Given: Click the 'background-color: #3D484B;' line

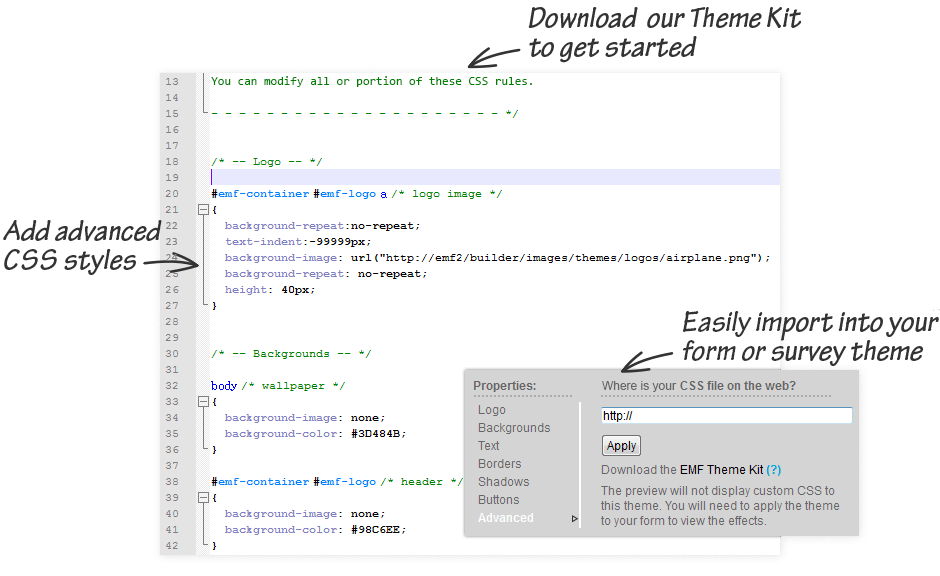Looking at the screenshot, I should 315,433.
